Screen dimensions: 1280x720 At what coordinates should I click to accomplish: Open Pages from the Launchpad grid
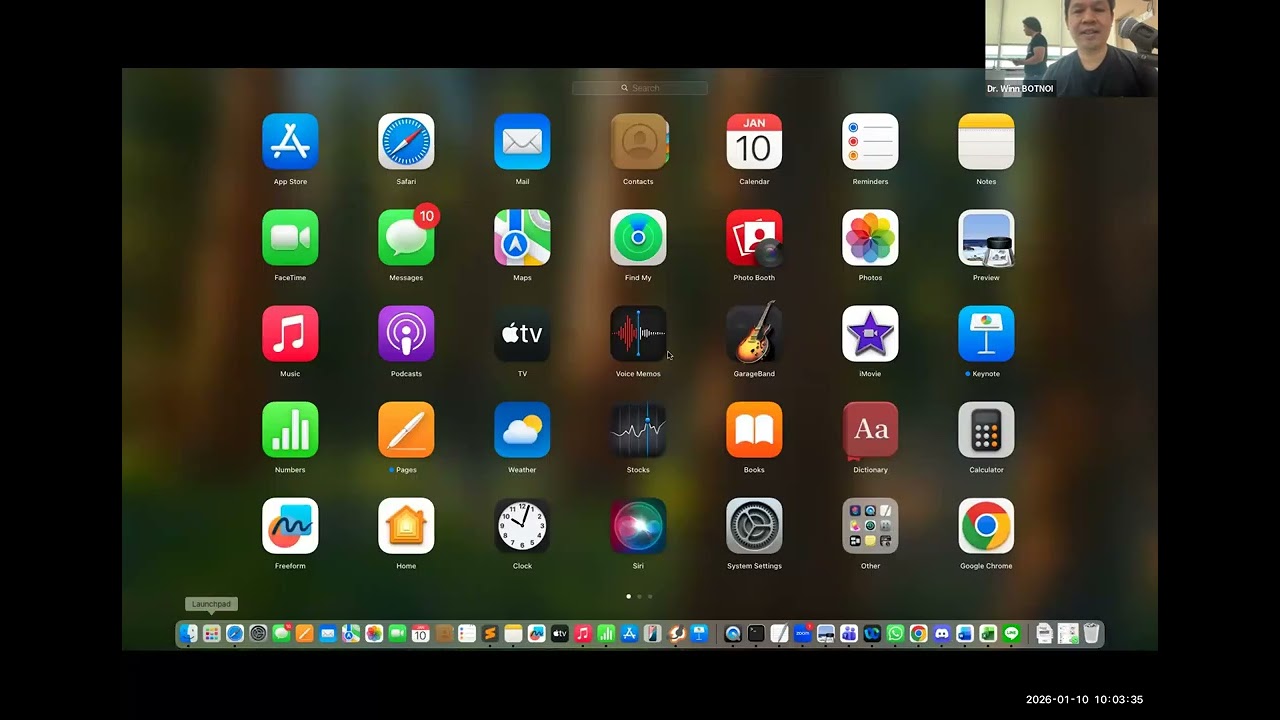[x=406, y=429]
